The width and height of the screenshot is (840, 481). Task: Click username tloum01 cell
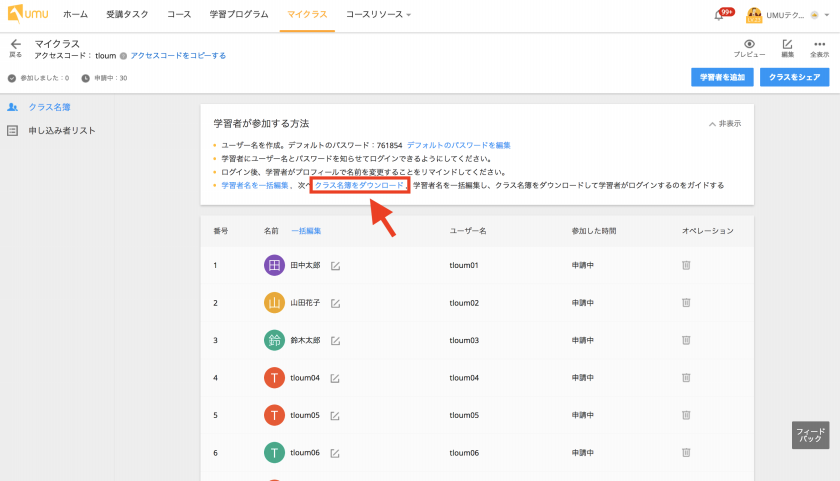pos(464,265)
